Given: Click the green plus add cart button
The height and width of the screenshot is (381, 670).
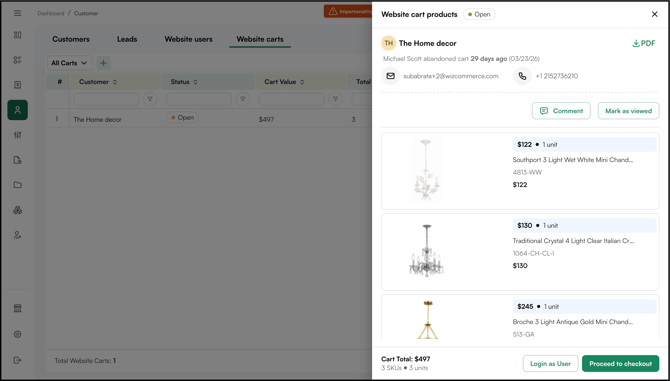Looking at the screenshot, I should 103,63.
